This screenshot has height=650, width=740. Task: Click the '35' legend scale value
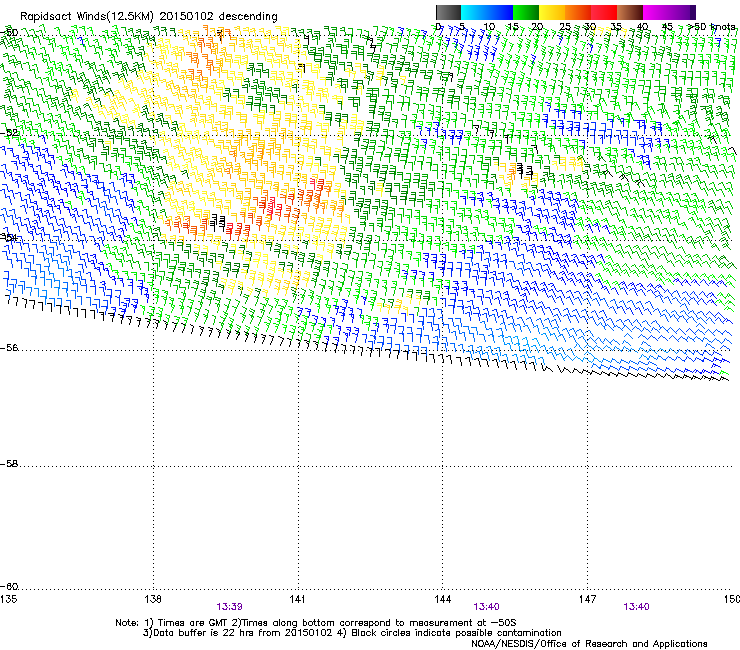(616, 27)
